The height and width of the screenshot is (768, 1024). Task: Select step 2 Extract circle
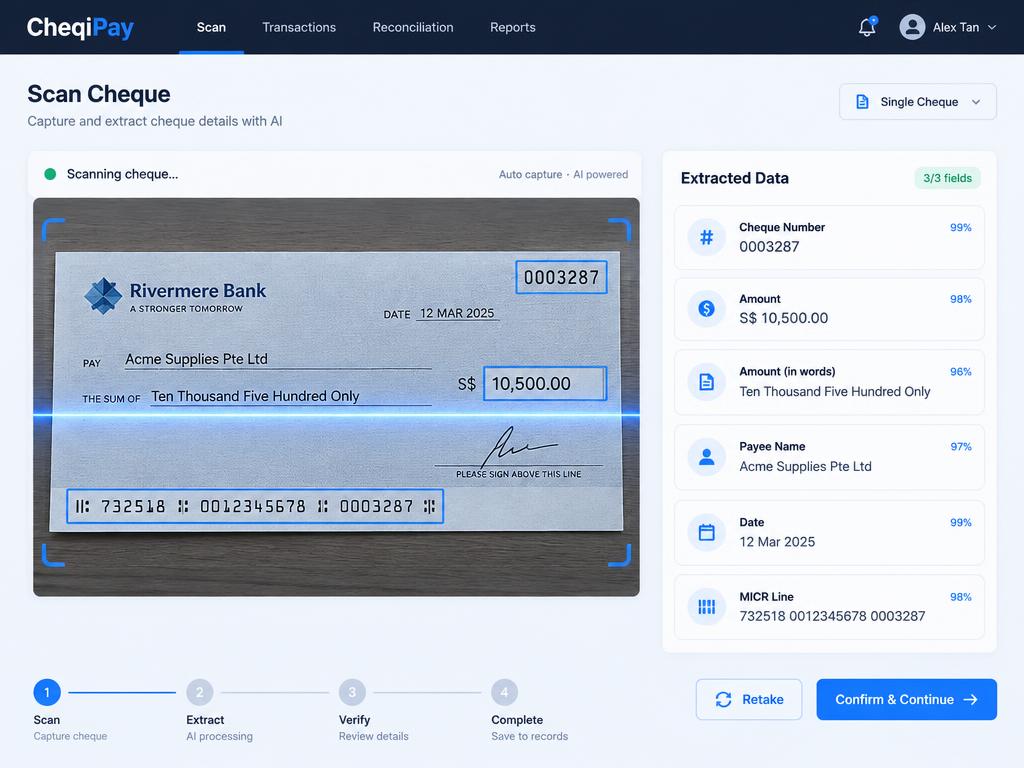[200, 692]
